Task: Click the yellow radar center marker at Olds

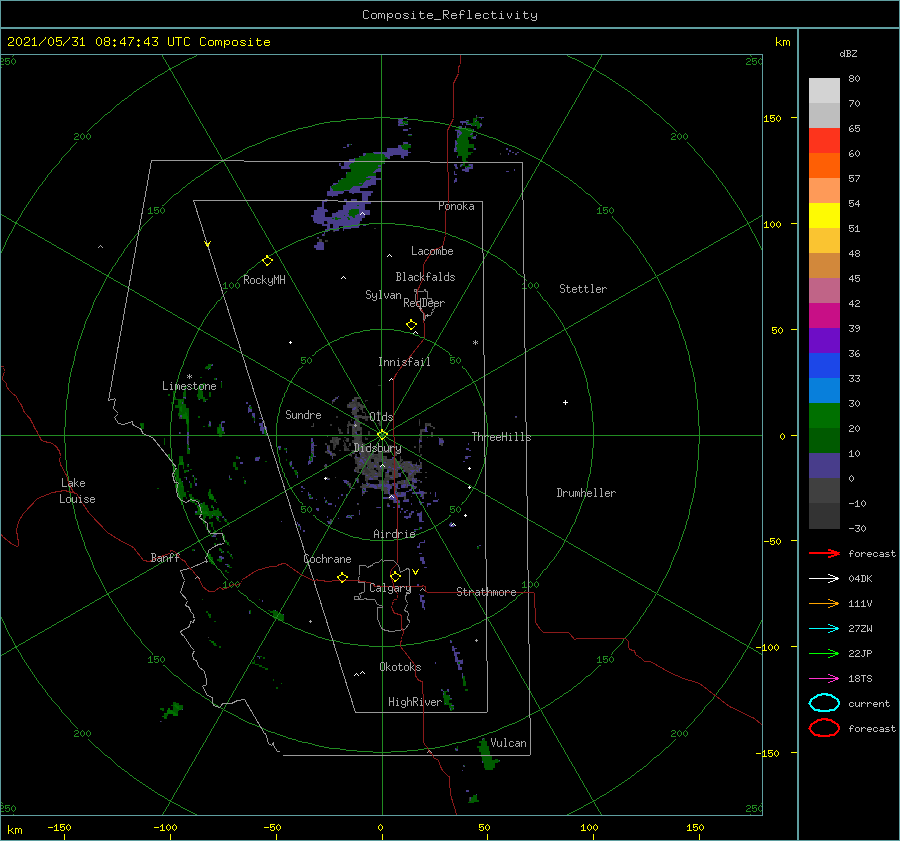Action: (x=382, y=435)
